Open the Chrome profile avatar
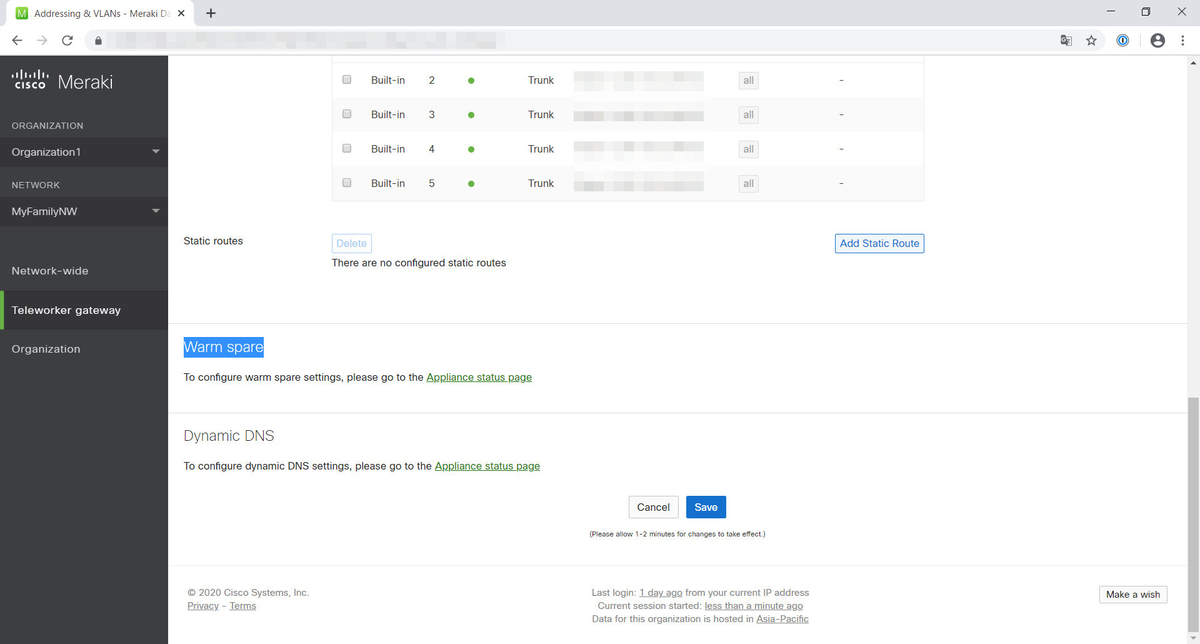This screenshot has width=1200, height=644. tap(1158, 41)
